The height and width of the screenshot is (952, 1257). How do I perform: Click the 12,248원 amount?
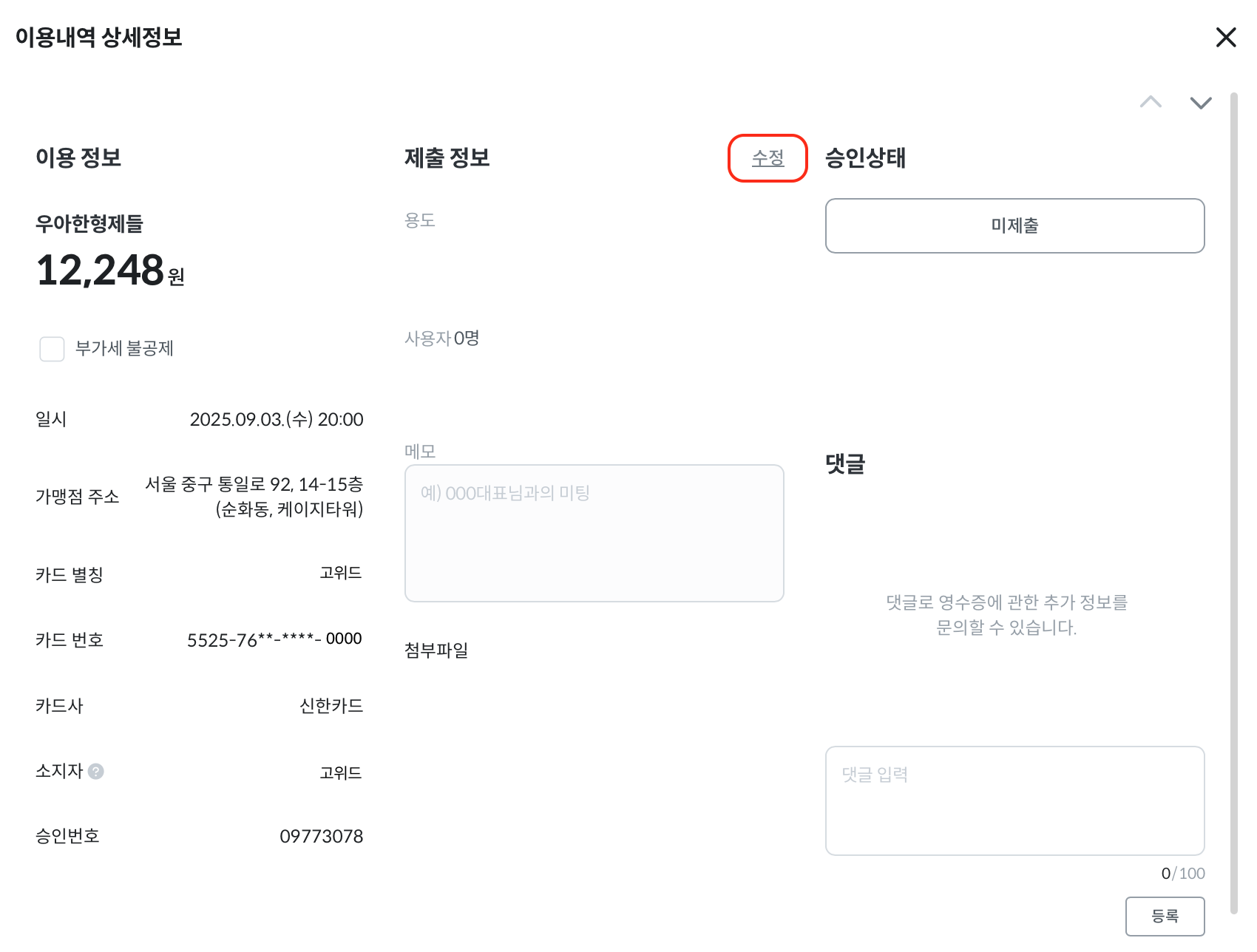click(x=109, y=271)
